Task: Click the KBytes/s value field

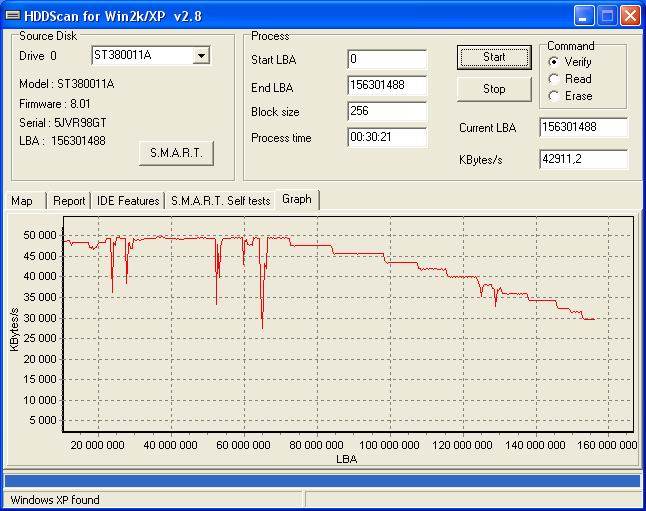Action: pyautogui.click(x=583, y=159)
